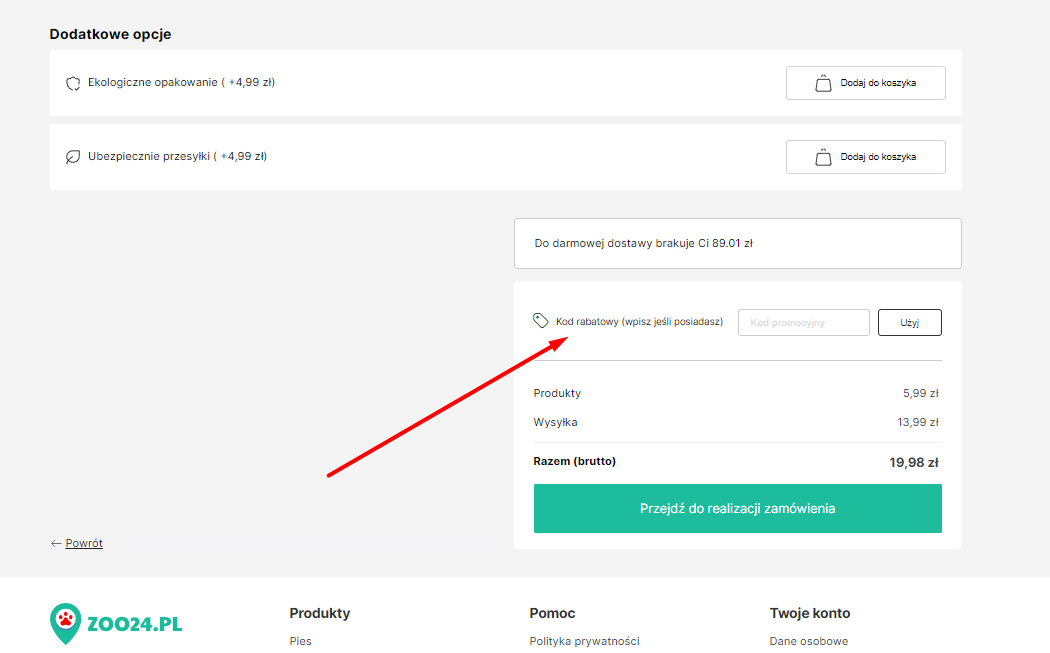Focus the Kod promocyjny input field
The image size is (1050, 653).
804,322
